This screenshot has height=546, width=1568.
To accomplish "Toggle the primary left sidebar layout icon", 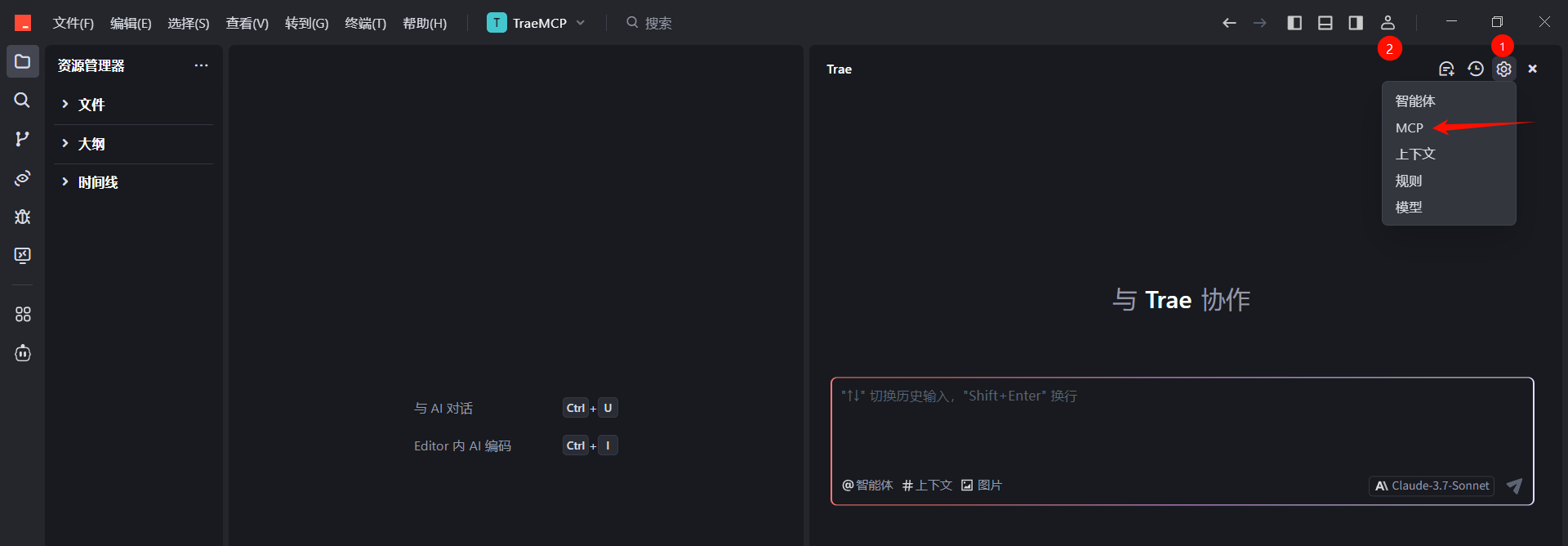I will [1294, 23].
